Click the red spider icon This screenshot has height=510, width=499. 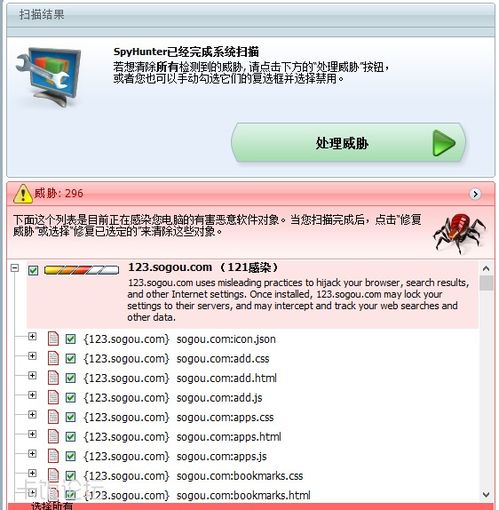click(x=459, y=233)
